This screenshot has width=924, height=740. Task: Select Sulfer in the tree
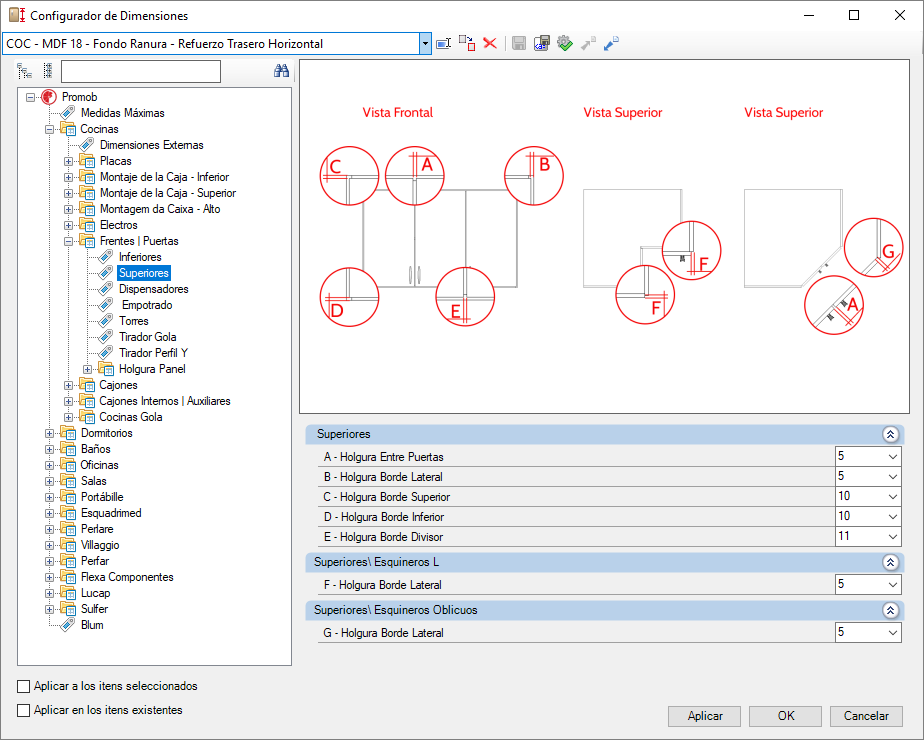[94, 609]
